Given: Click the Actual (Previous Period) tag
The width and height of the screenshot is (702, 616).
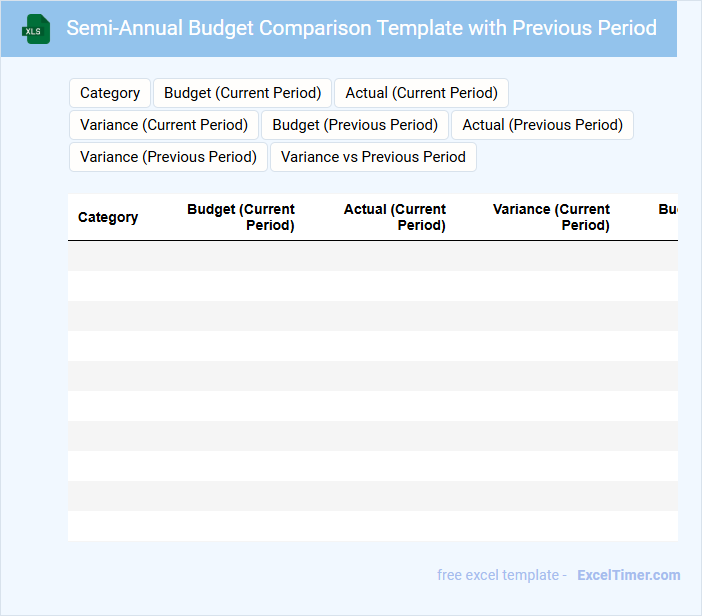Looking at the screenshot, I should 542,125.
